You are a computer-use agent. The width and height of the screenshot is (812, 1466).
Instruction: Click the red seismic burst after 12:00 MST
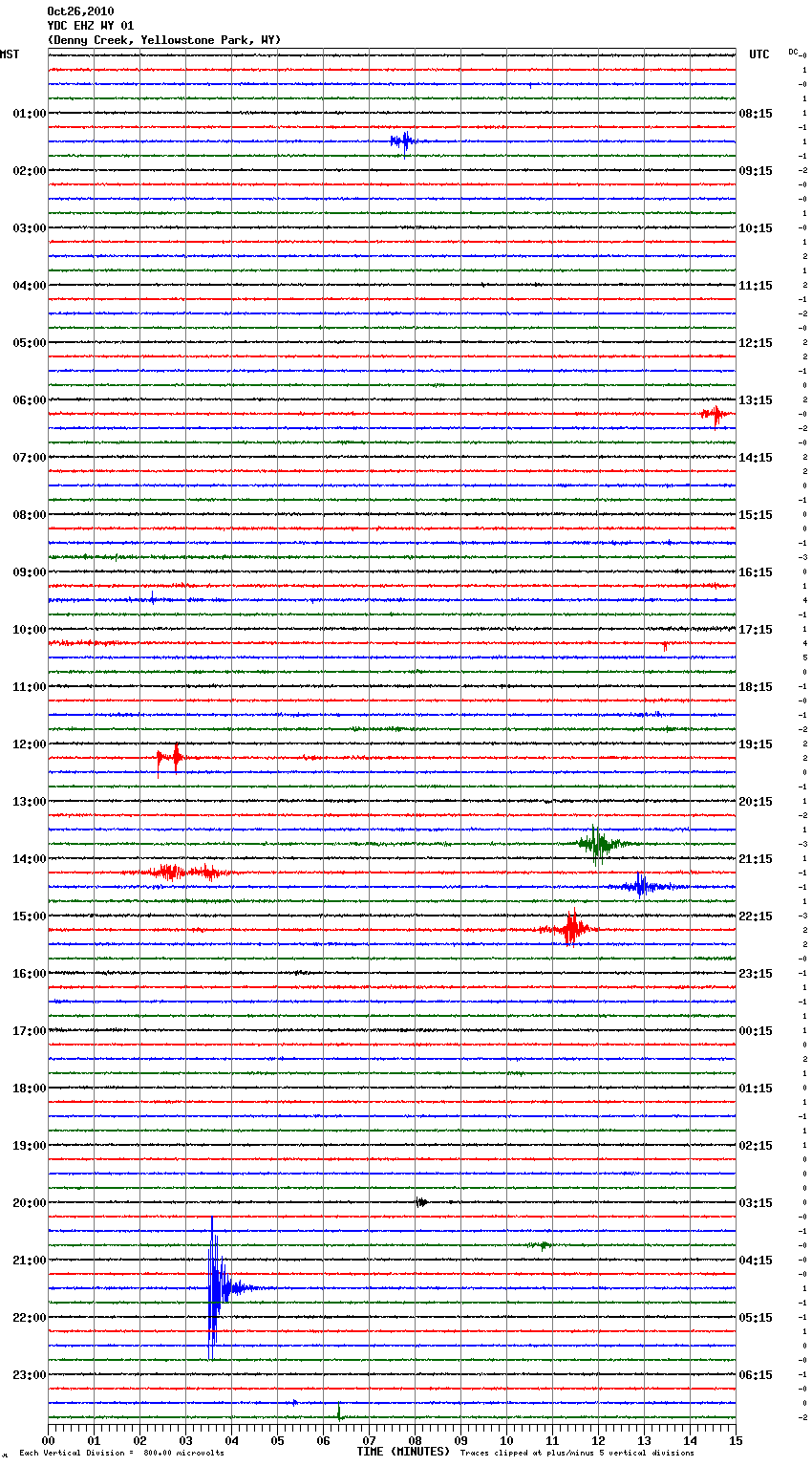170,759
